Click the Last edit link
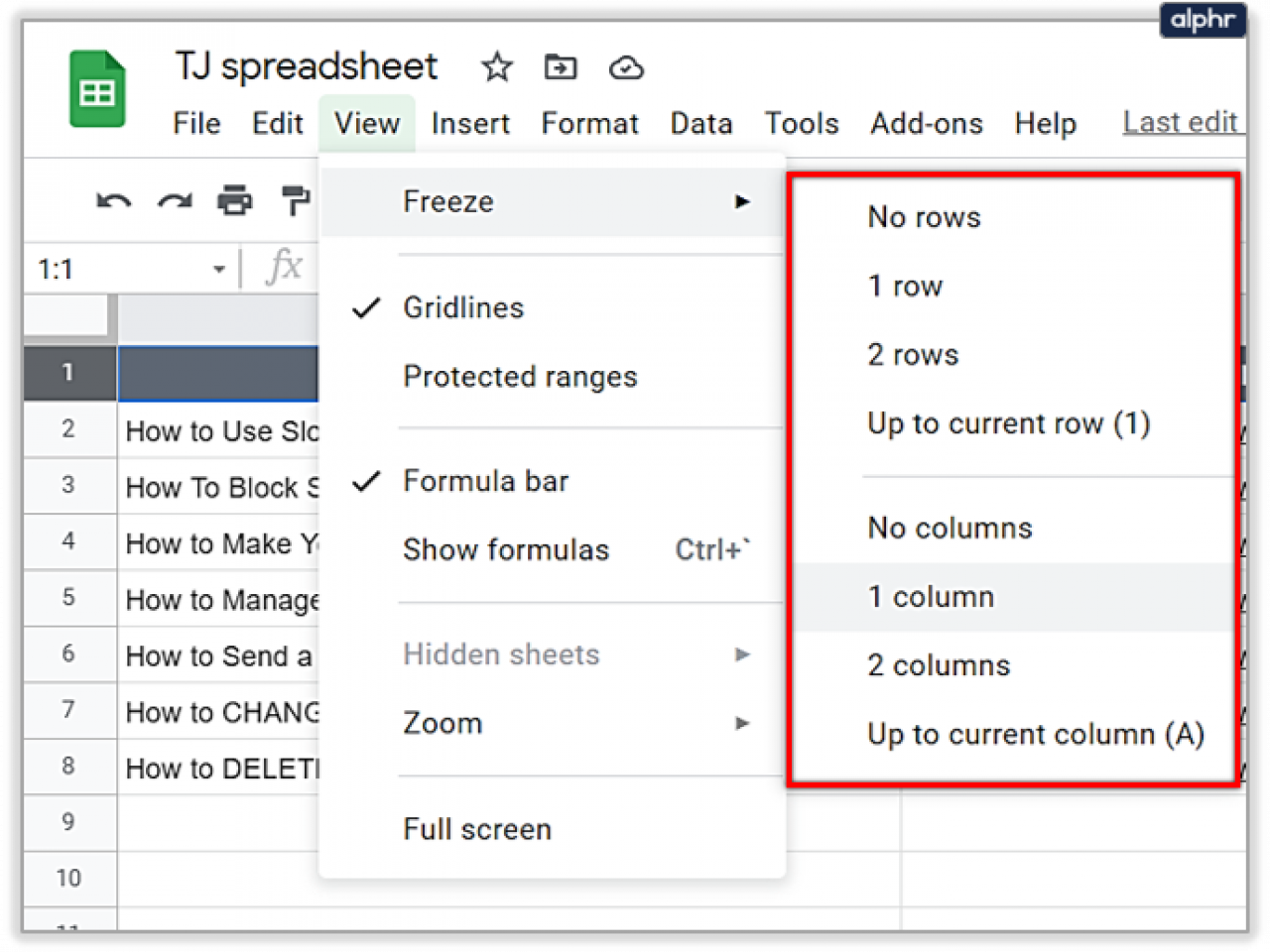The width and height of the screenshot is (1270, 952). click(x=1182, y=123)
